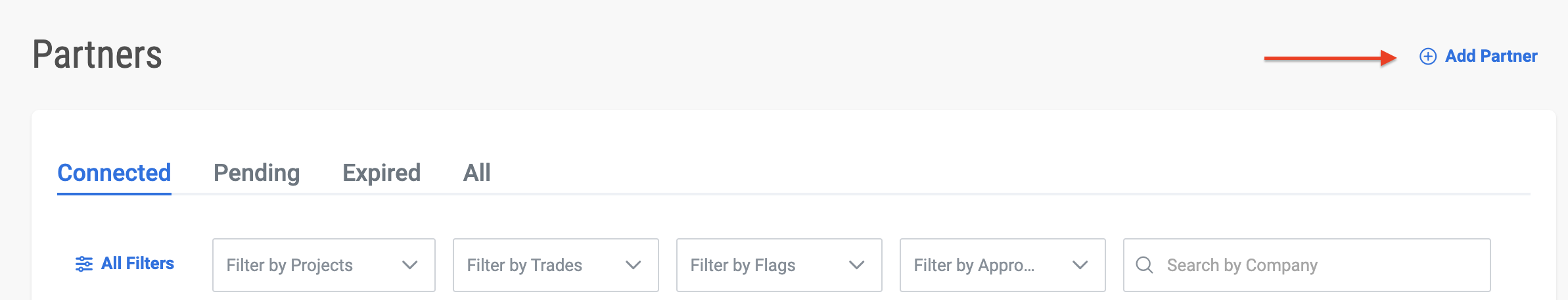Screen dimensions: 1568x300
Task: Focus the Search by Company field
Action: pyautogui.click(x=1307, y=265)
